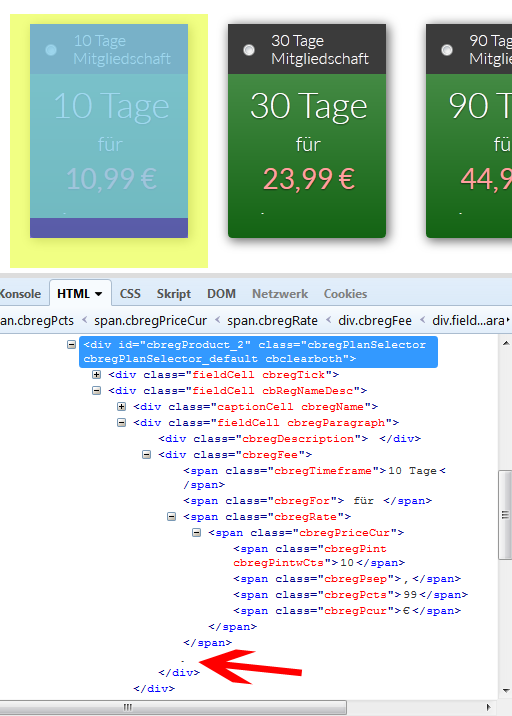Click the vertical scrollbar thumb
Viewport: 512px width, 716px height.
505,515
